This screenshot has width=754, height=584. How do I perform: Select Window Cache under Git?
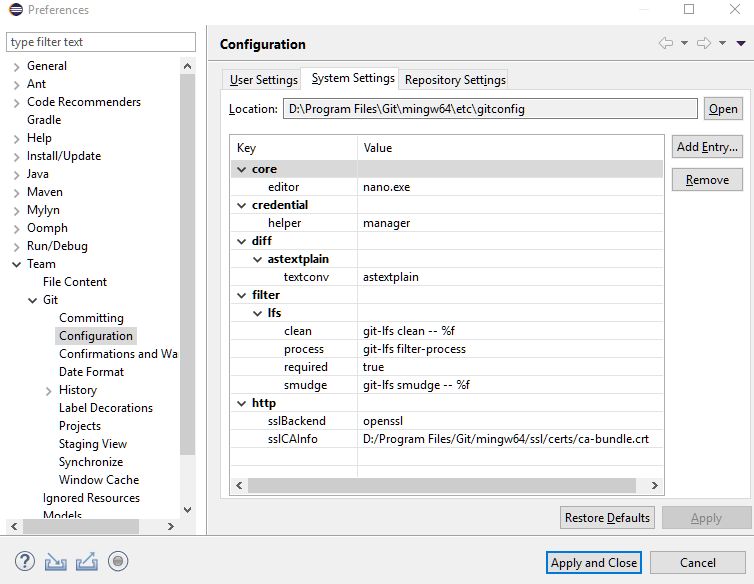[99, 480]
